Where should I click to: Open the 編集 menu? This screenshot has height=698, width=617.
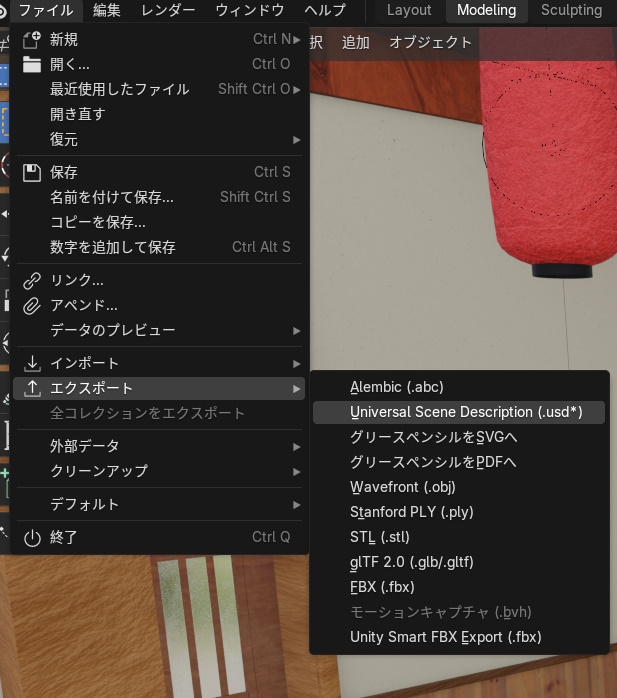pyautogui.click(x=107, y=10)
